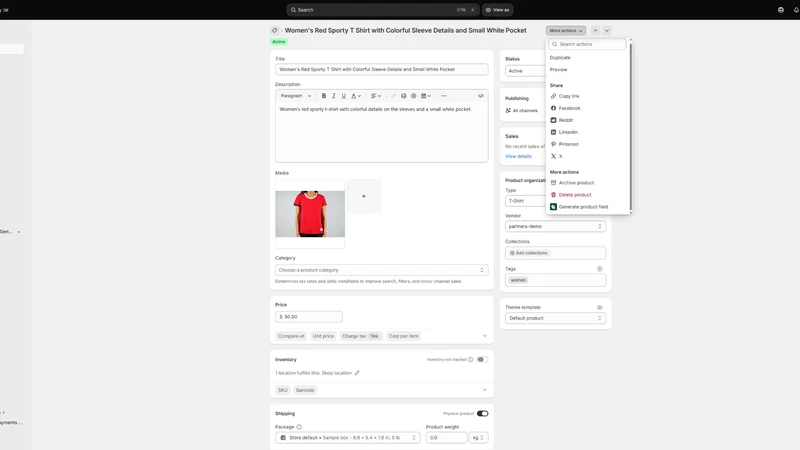Screen dimensions: 800x450
Task: Toggle inventory tracking switch
Action: tap(482, 360)
